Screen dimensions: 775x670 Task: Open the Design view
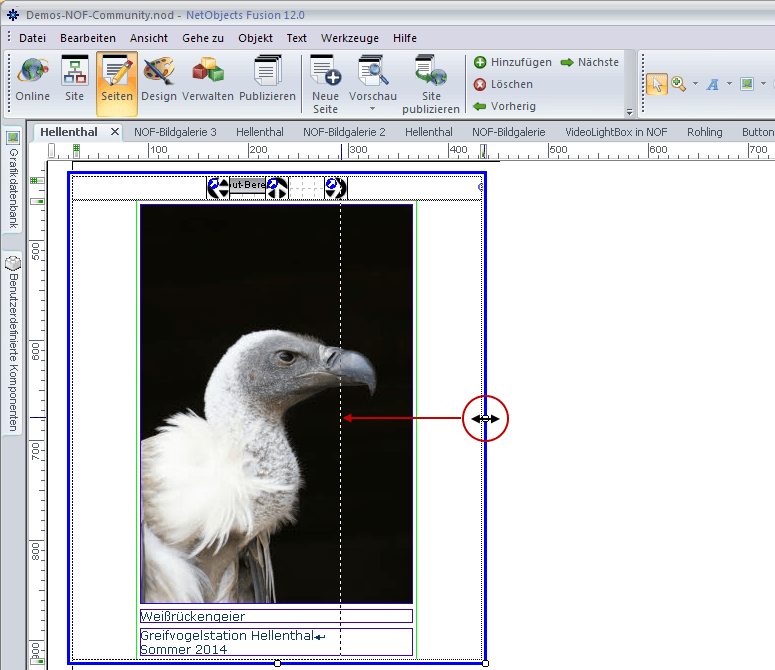click(x=158, y=80)
